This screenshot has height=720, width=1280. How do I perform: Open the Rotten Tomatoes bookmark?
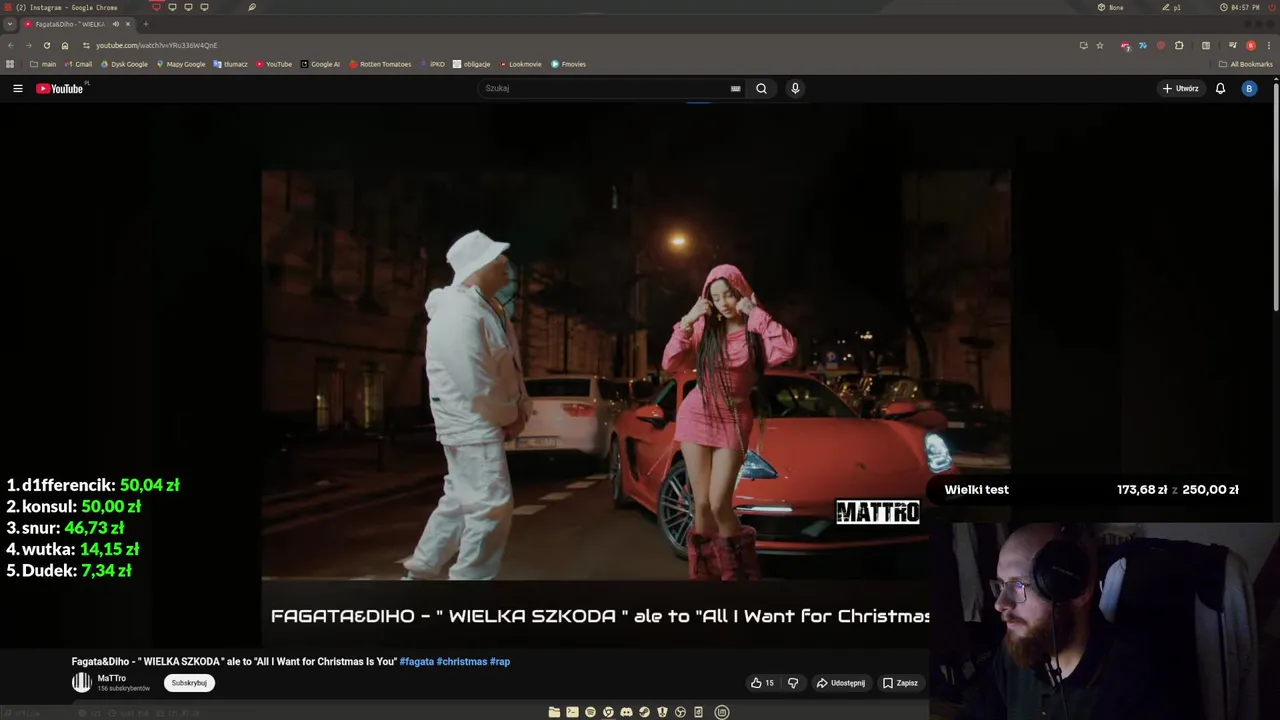point(380,64)
